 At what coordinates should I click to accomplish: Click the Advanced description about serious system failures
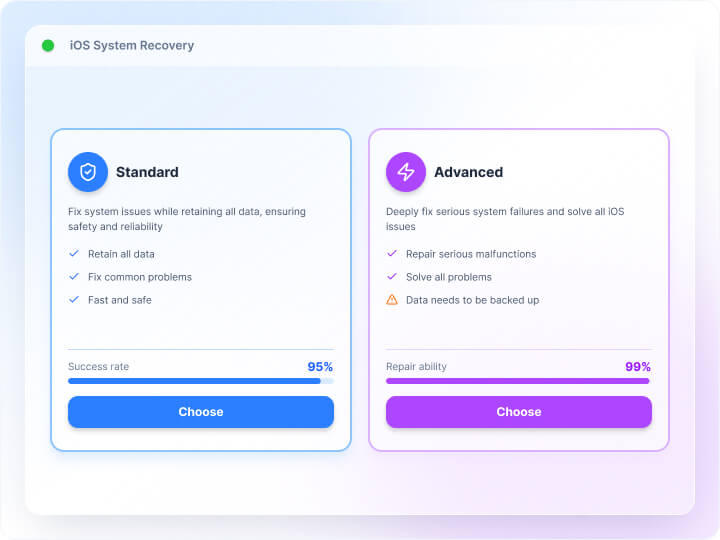tap(505, 219)
